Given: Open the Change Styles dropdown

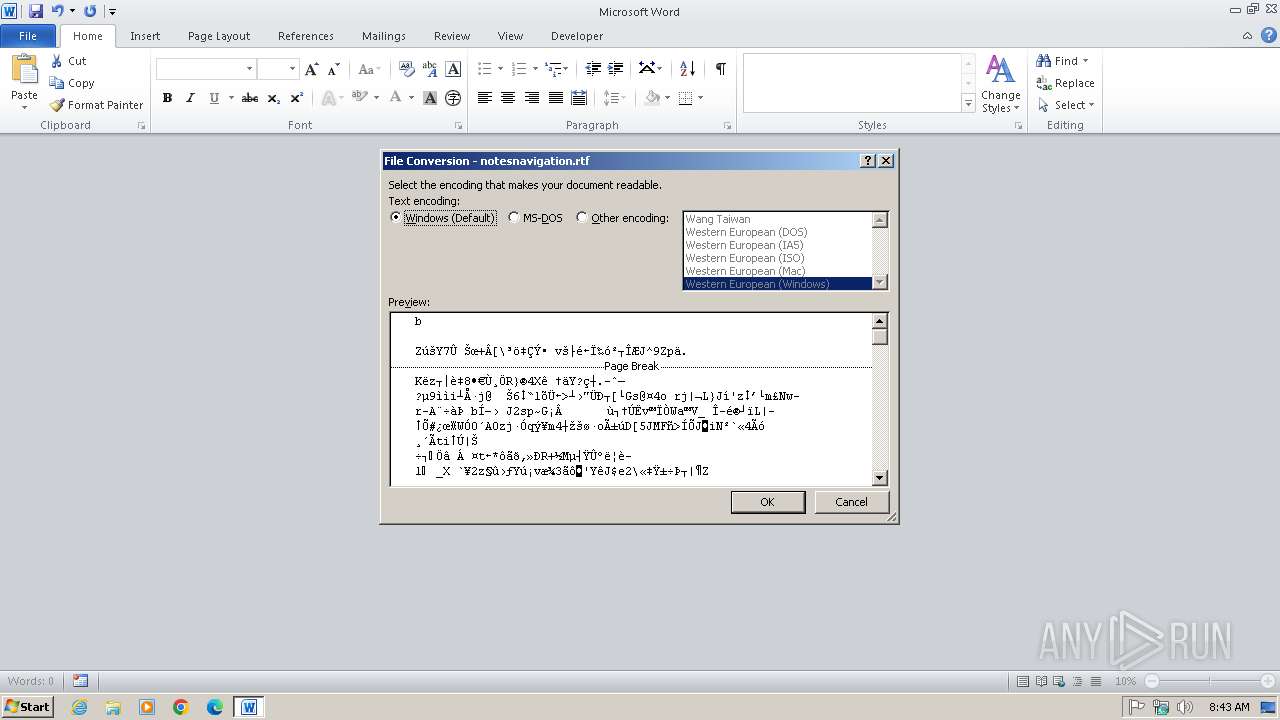Looking at the screenshot, I should coord(1000,84).
